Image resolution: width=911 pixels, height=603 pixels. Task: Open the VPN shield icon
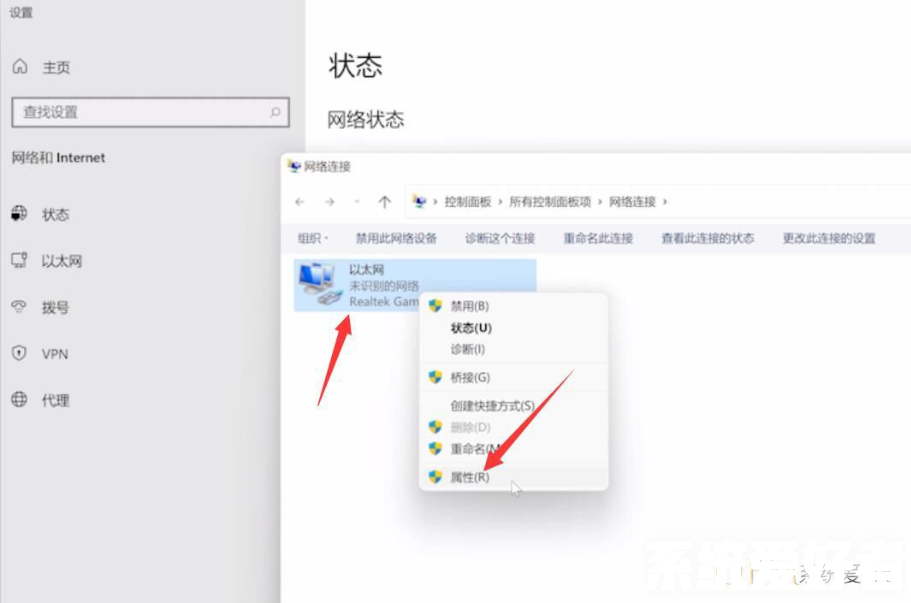coord(19,353)
